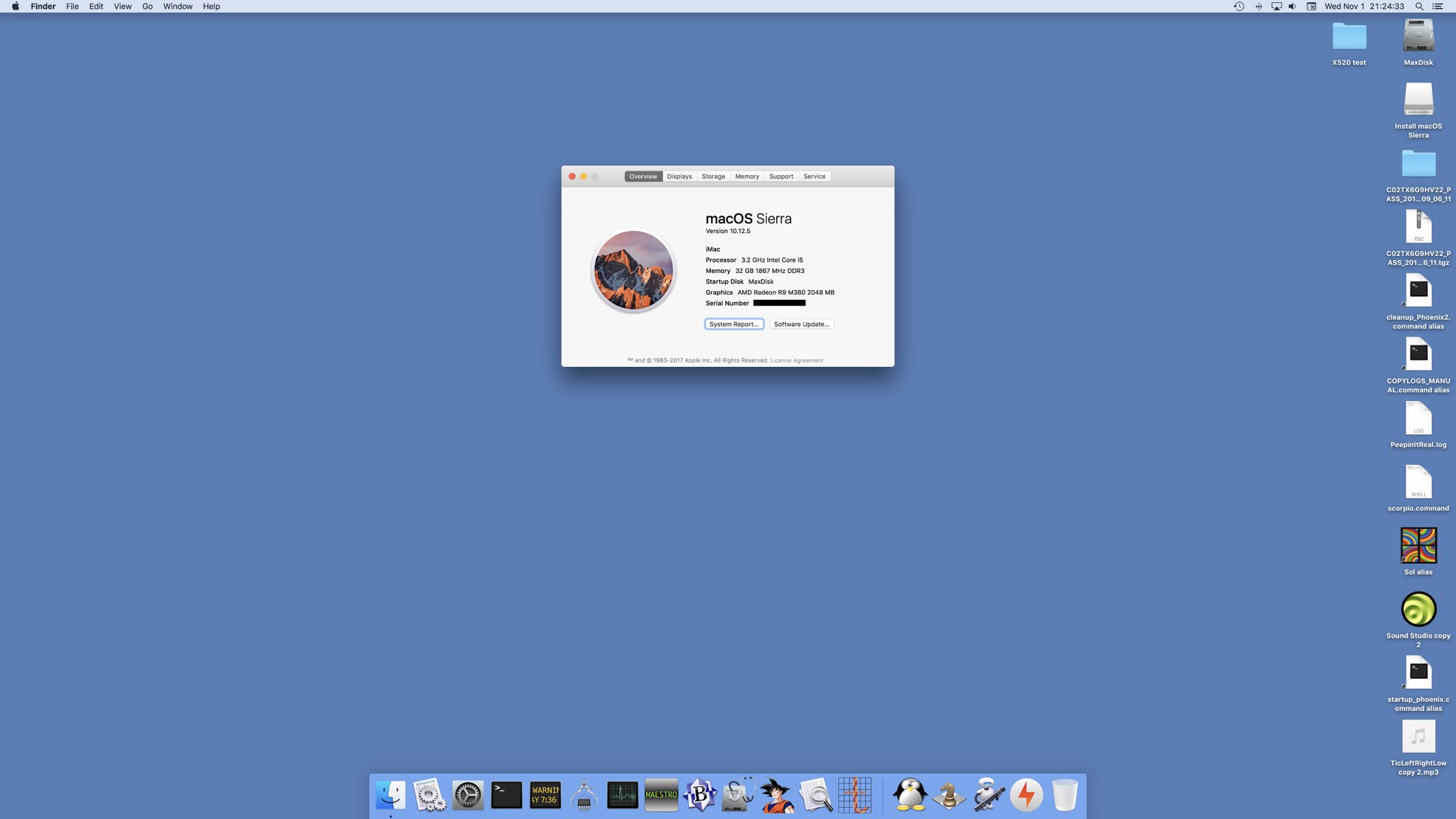Open Finder from the dock
The width and height of the screenshot is (1456, 819).
tap(390, 794)
